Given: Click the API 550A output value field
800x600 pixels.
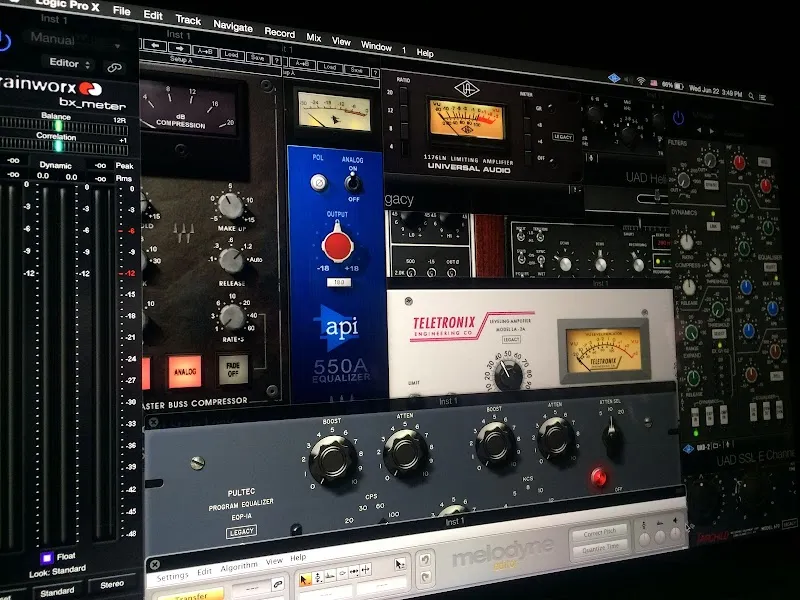Looking at the screenshot, I should click(x=339, y=282).
